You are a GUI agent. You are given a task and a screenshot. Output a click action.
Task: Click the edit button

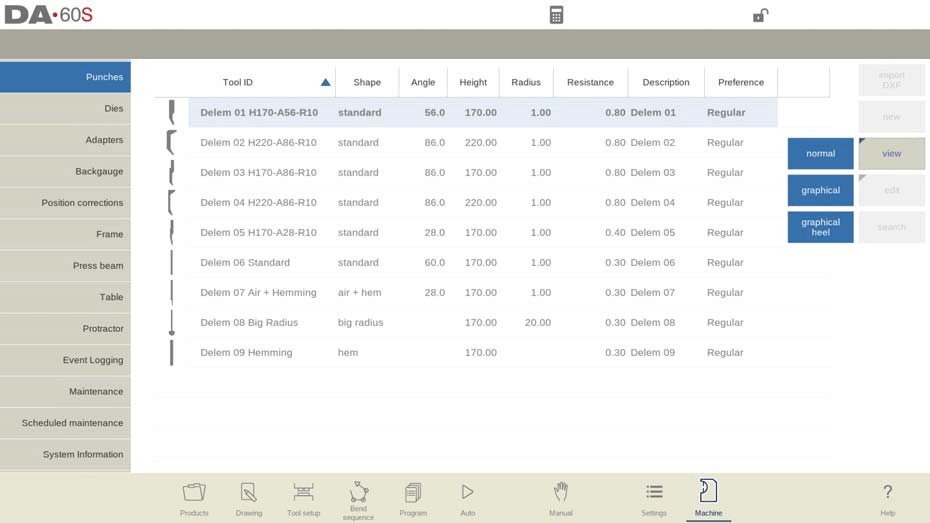click(891, 190)
